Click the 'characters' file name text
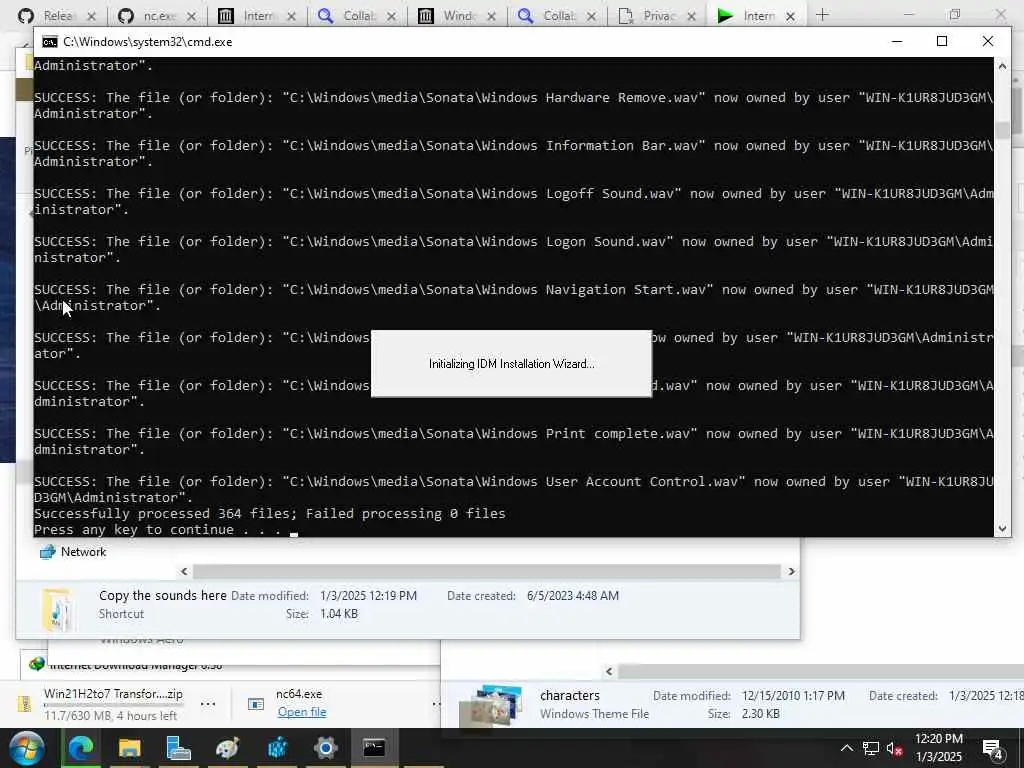The image size is (1024, 768). [x=569, y=696]
